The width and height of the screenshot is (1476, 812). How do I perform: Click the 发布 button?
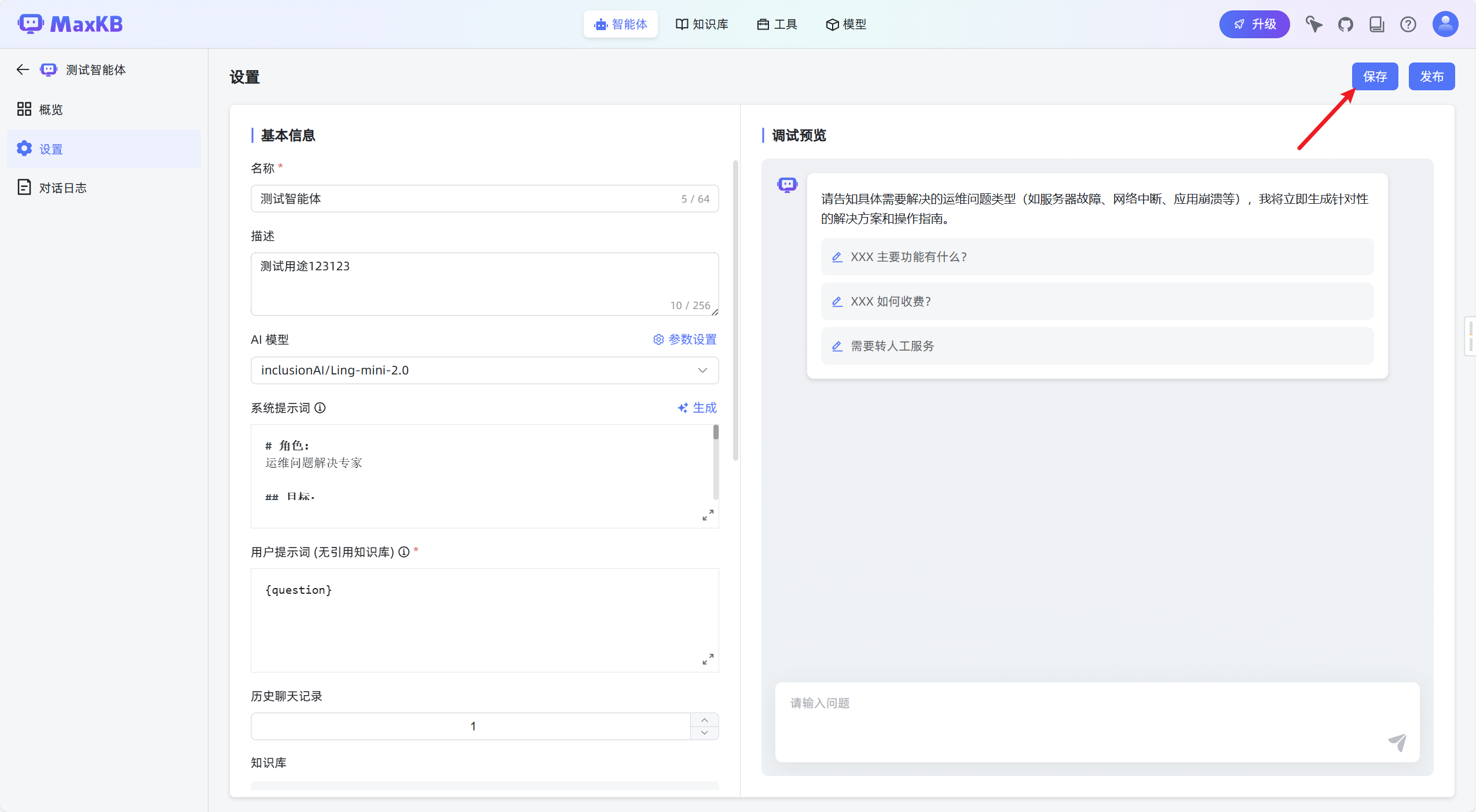(1431, 76)
